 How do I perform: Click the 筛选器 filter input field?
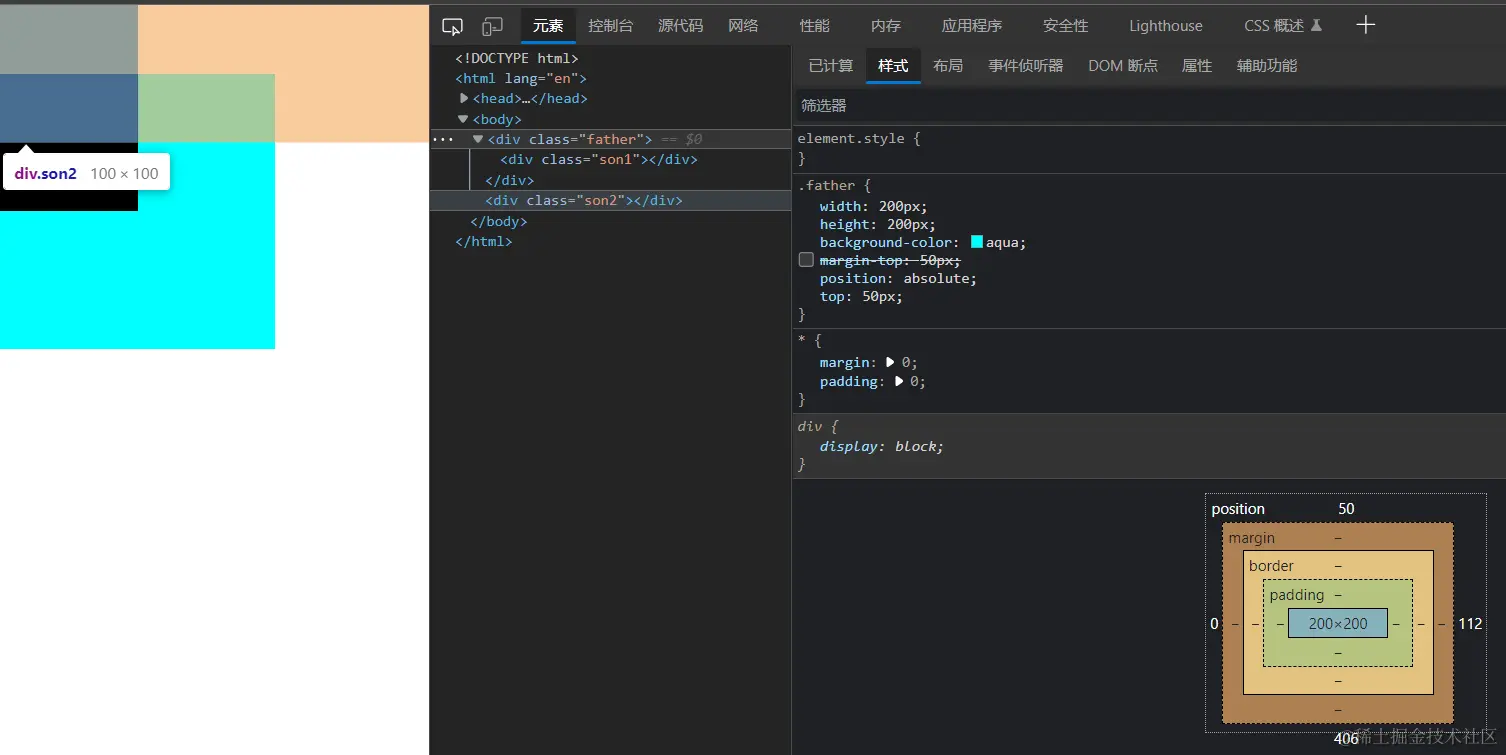click(x=1149, y=105)
